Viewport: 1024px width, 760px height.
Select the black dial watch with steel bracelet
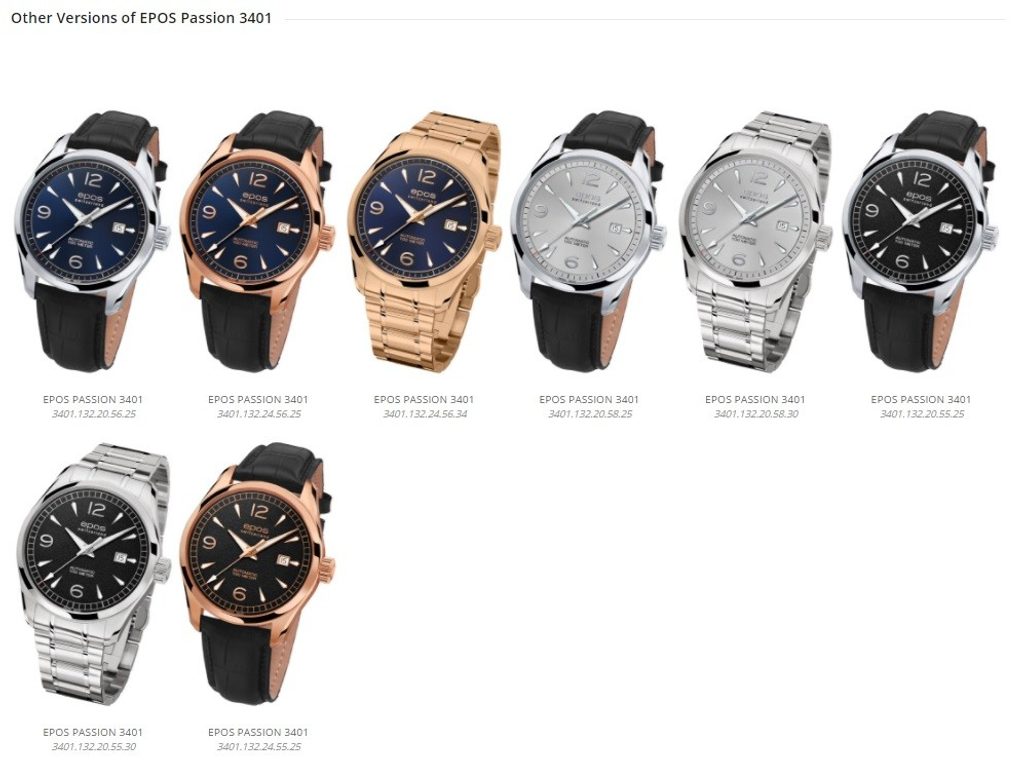click(93, 575)
